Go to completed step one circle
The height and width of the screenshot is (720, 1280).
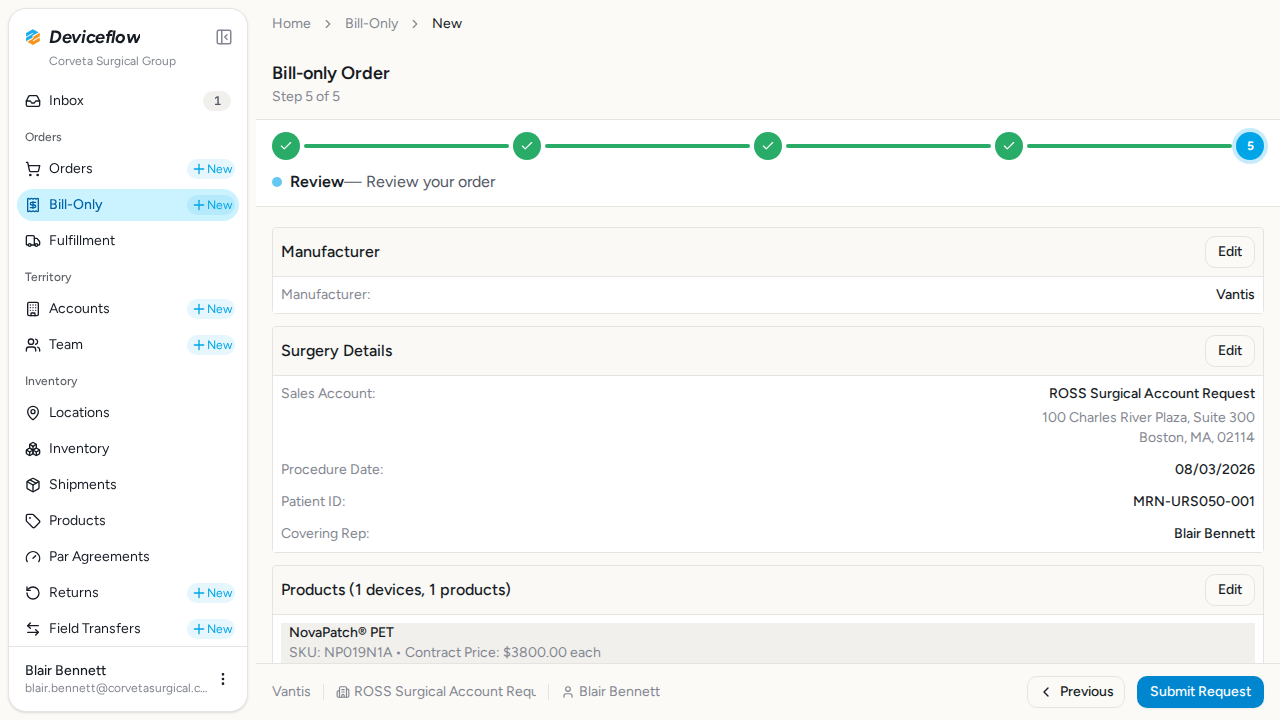(286, 146)
